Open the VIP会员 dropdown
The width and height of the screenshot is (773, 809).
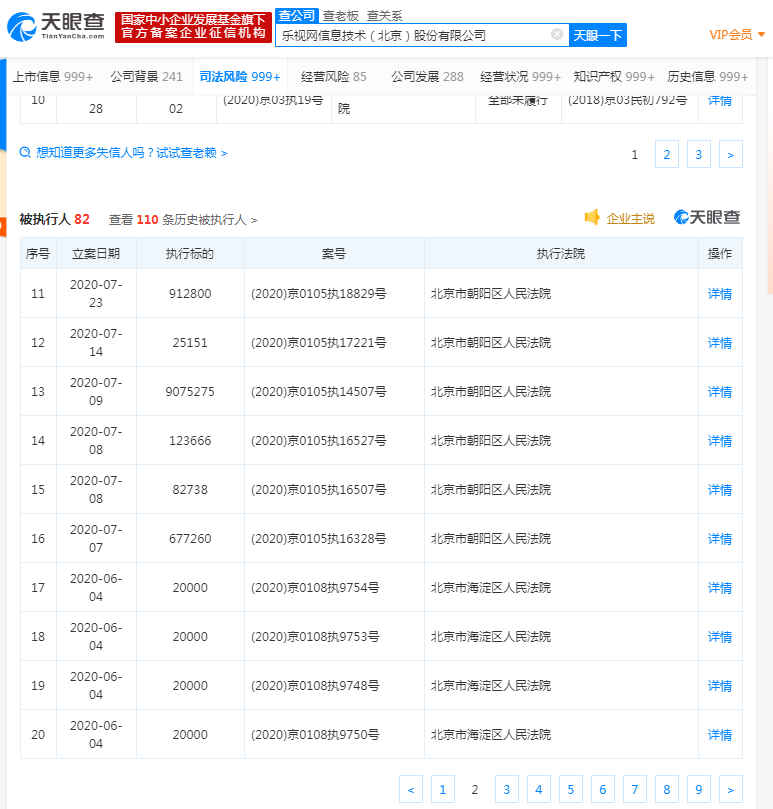coord(736,35)
